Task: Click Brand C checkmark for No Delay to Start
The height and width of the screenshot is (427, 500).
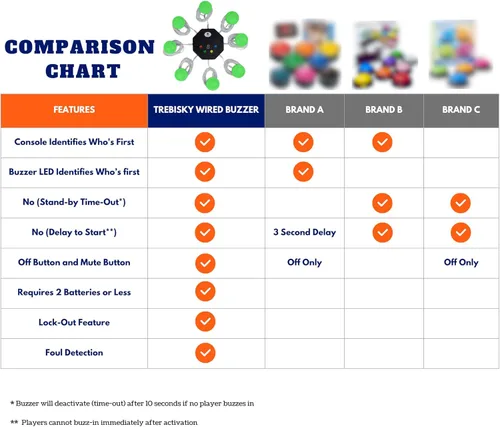Action: click(460, 232)
